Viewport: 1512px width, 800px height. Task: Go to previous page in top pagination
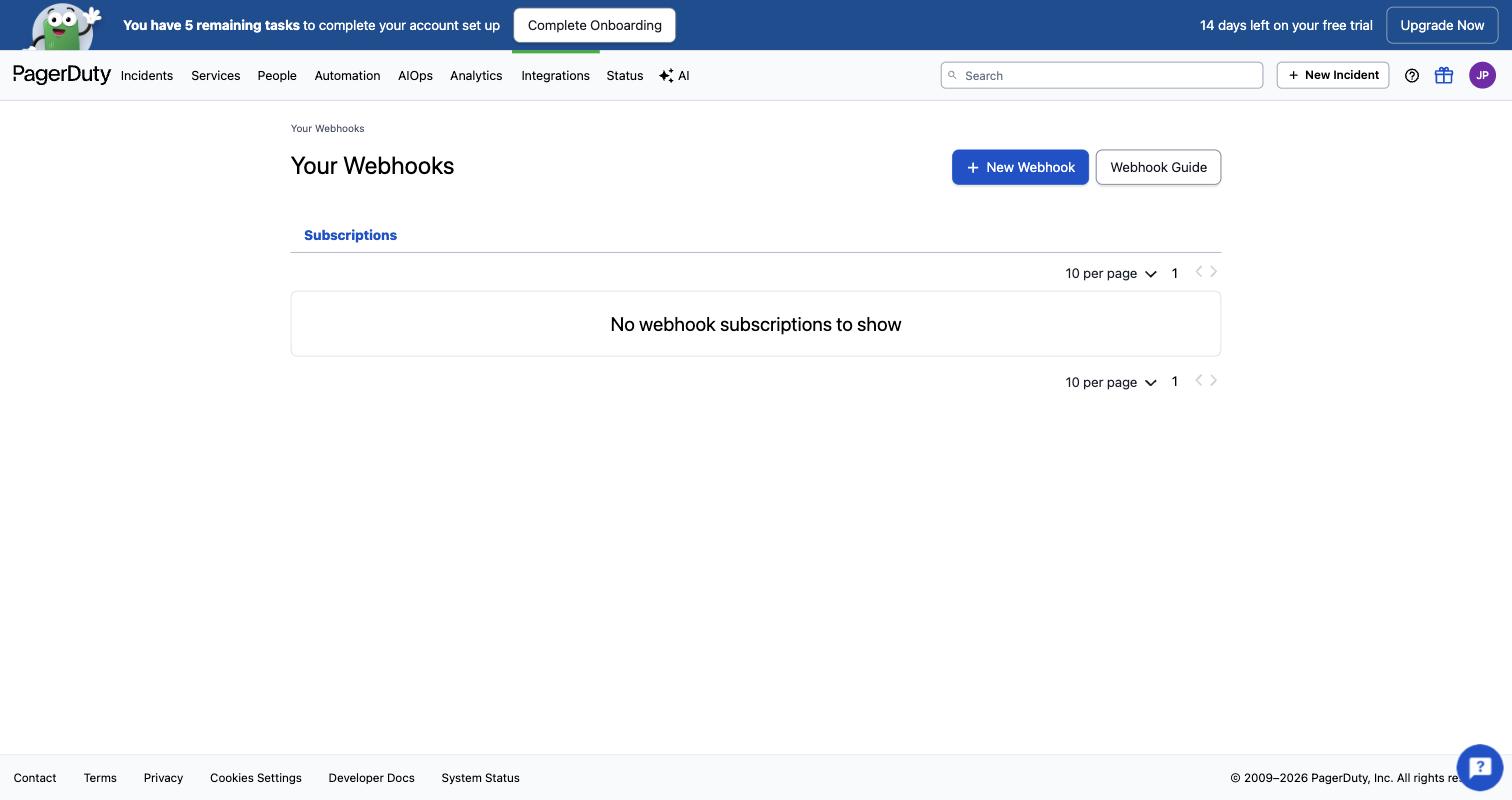click(1199, 272)
